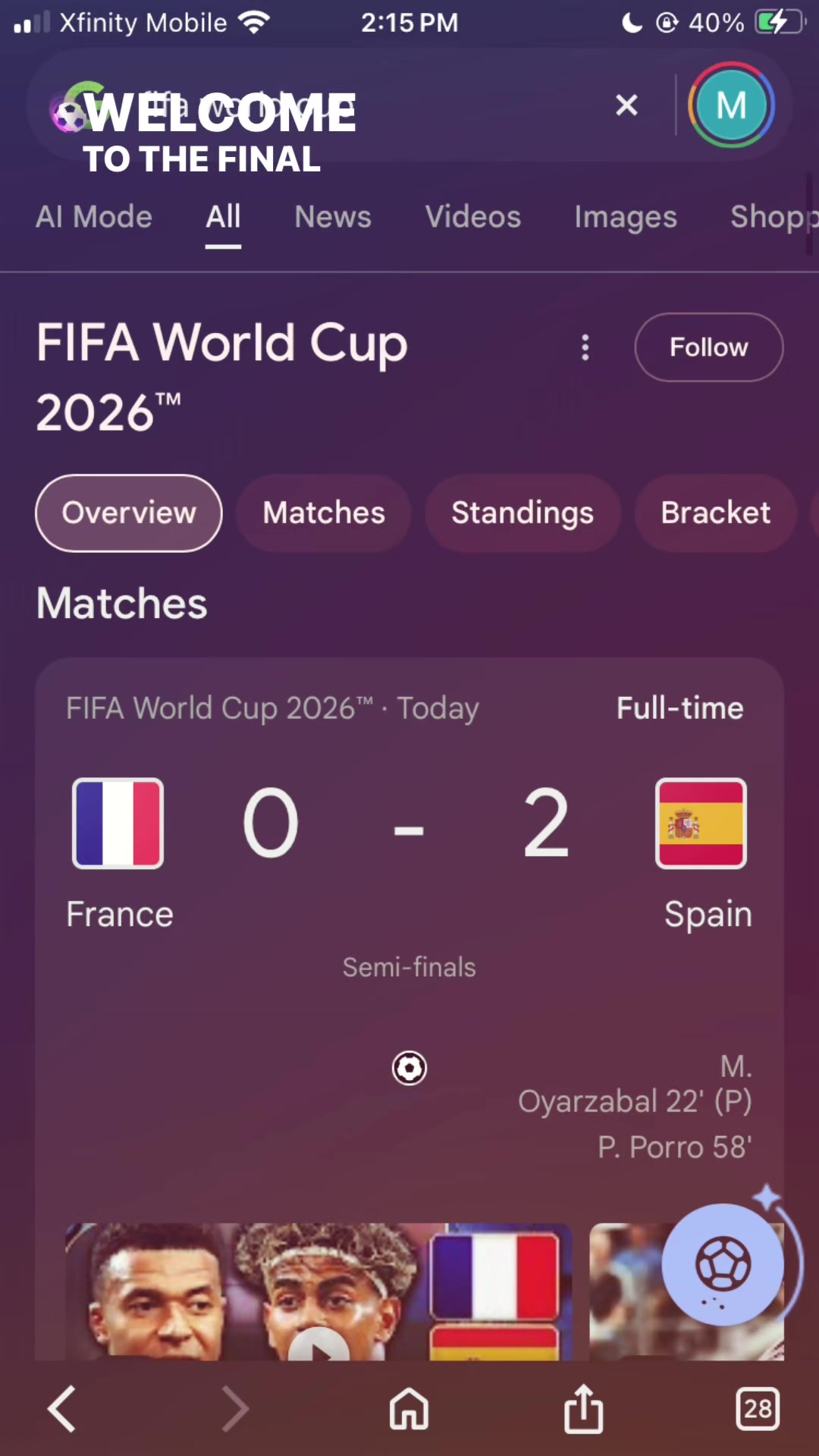Open the 28 tabs switcher

click(x=758, y=1409)
